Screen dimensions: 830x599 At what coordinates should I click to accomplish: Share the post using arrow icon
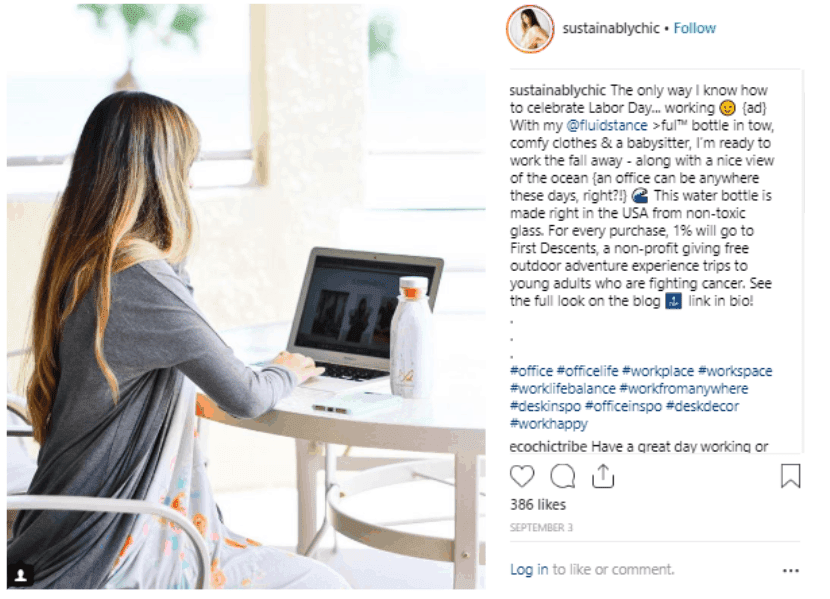pyautogui.click(x=603, y=476)
